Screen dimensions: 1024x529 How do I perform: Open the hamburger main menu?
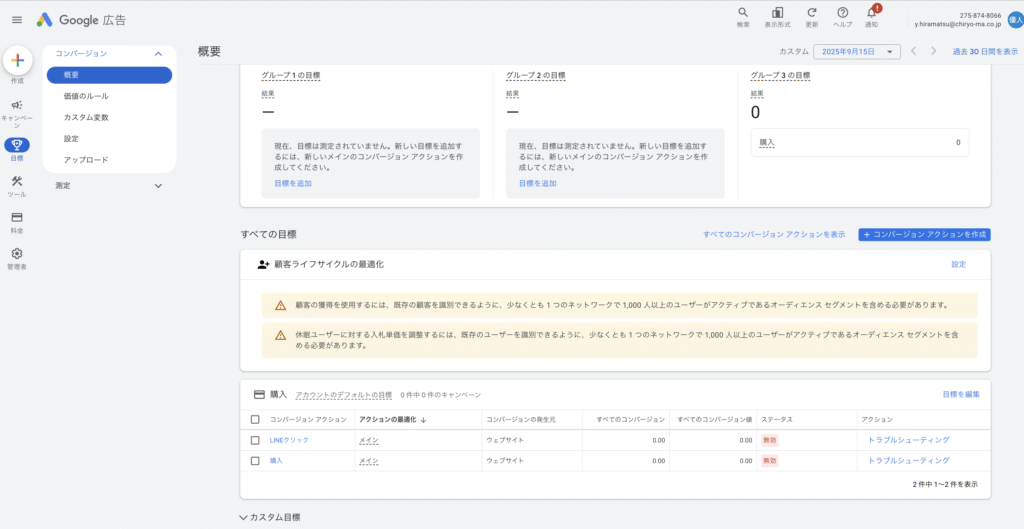coord(16,20)
